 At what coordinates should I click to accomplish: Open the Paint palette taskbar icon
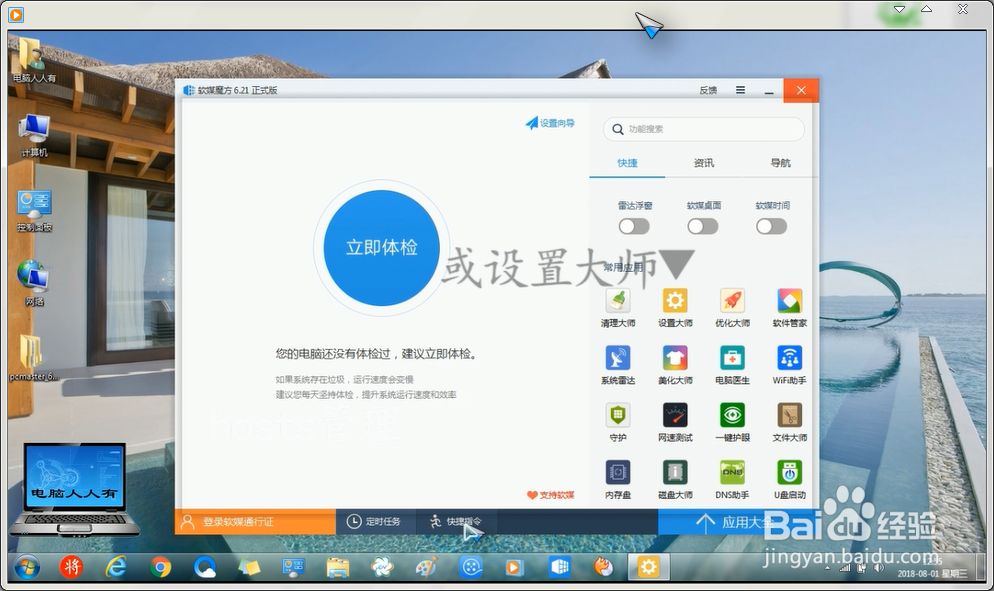click(x=427, y=567)
